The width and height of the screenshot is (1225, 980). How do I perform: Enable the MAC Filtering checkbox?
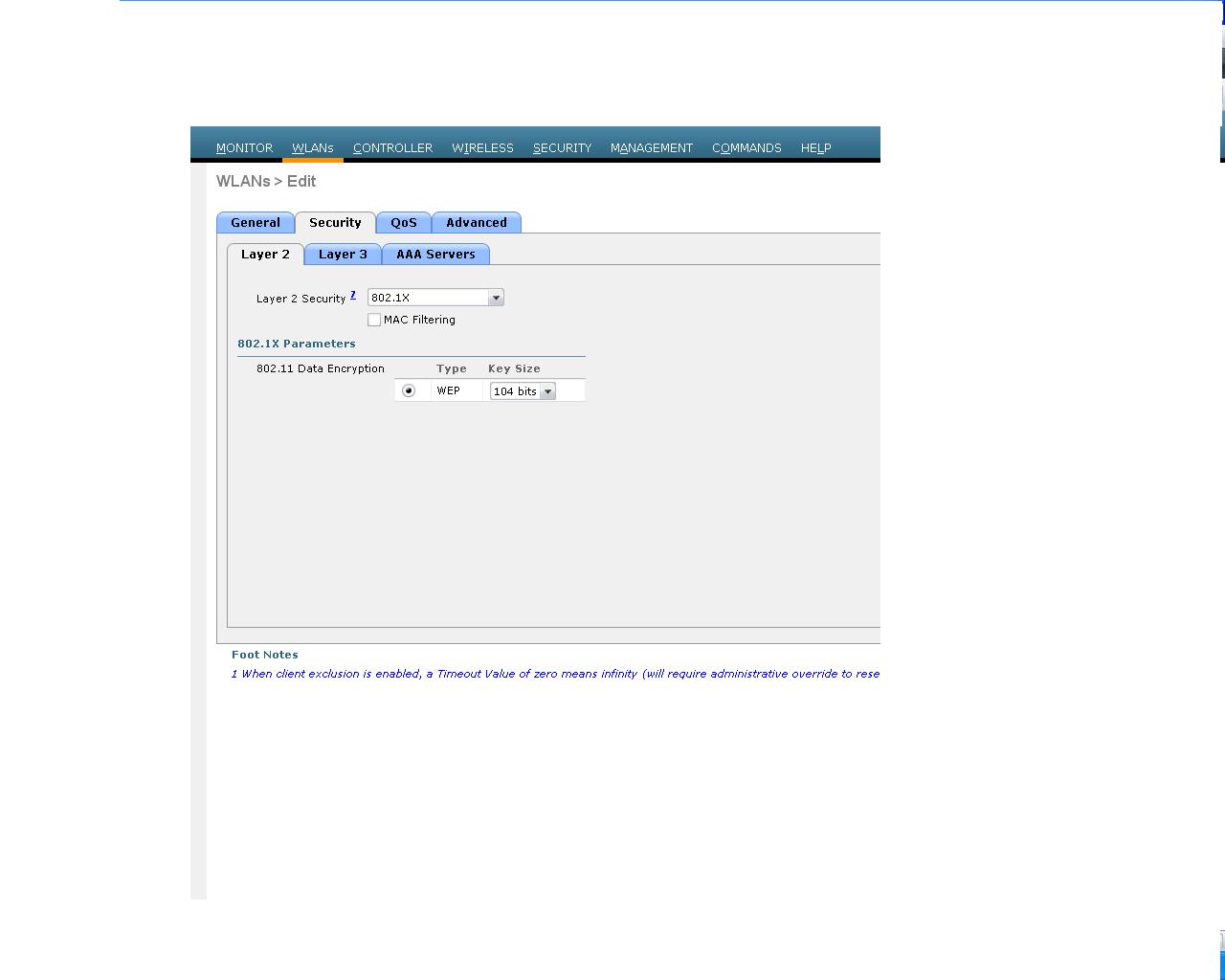tap(374, 320)
